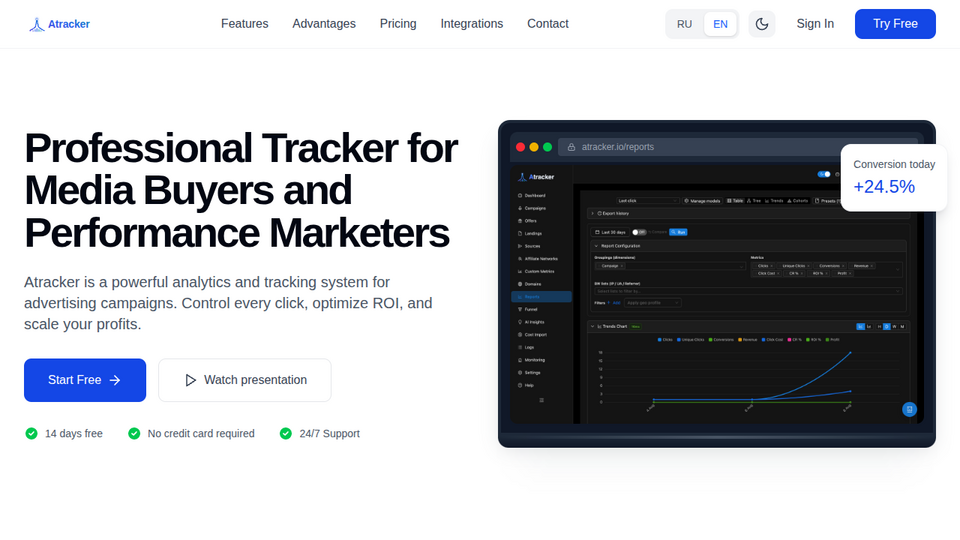Image resolution: width=960 pixels, height=540 pixels.
Task: Open the Apply geo profile dropdown in preview
Action: (652, 303)
